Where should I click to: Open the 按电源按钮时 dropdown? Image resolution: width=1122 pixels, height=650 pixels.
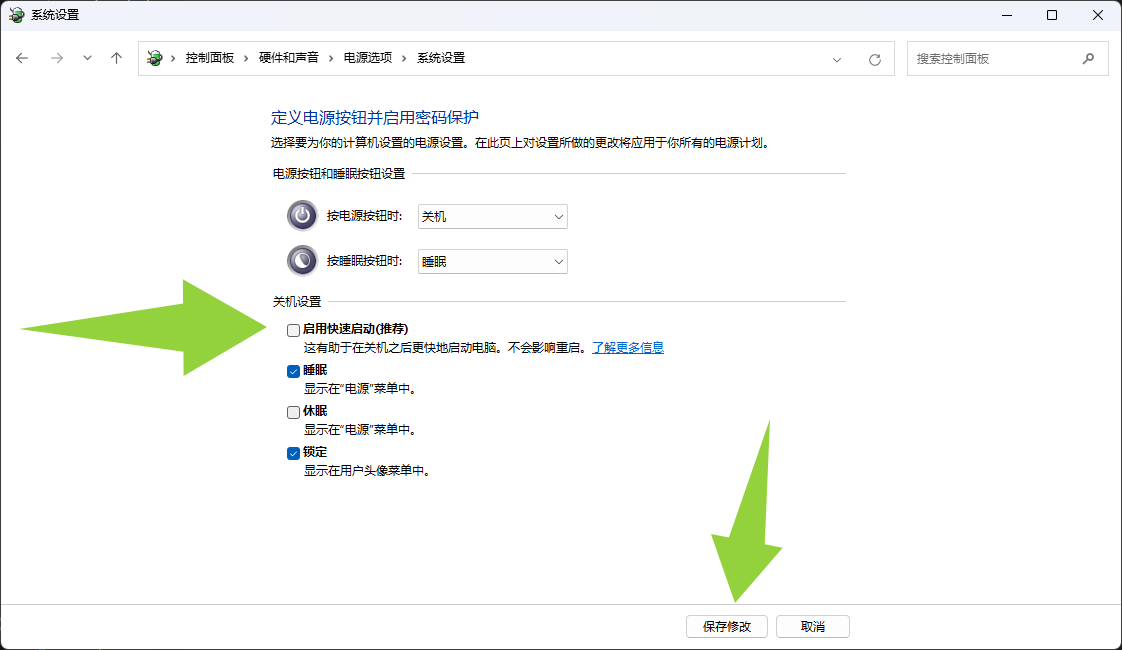(492, 216)
